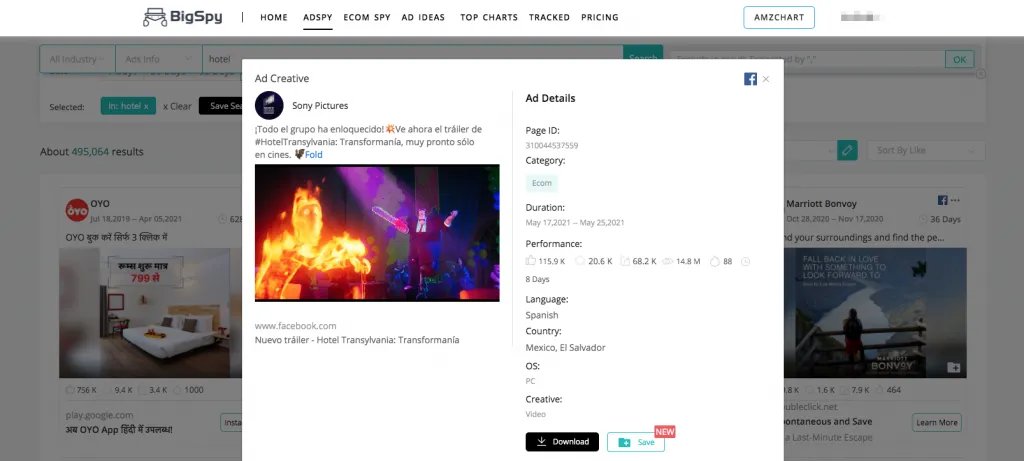Image resolution: width=1024 pixels, height=461 pixels.
Task: Click the AMZCHART button
Action: [x=779, y=17]
